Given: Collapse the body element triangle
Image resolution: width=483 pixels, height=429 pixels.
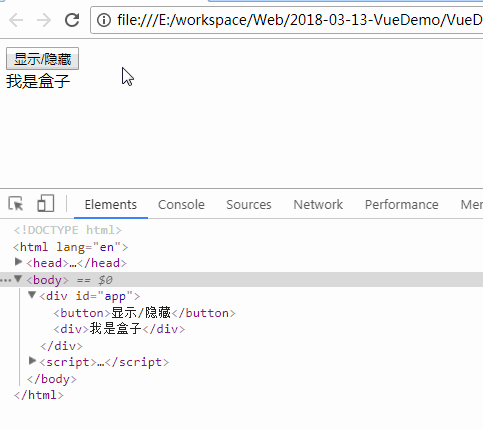Looking at the screenshot, I should tap(18, 279).
